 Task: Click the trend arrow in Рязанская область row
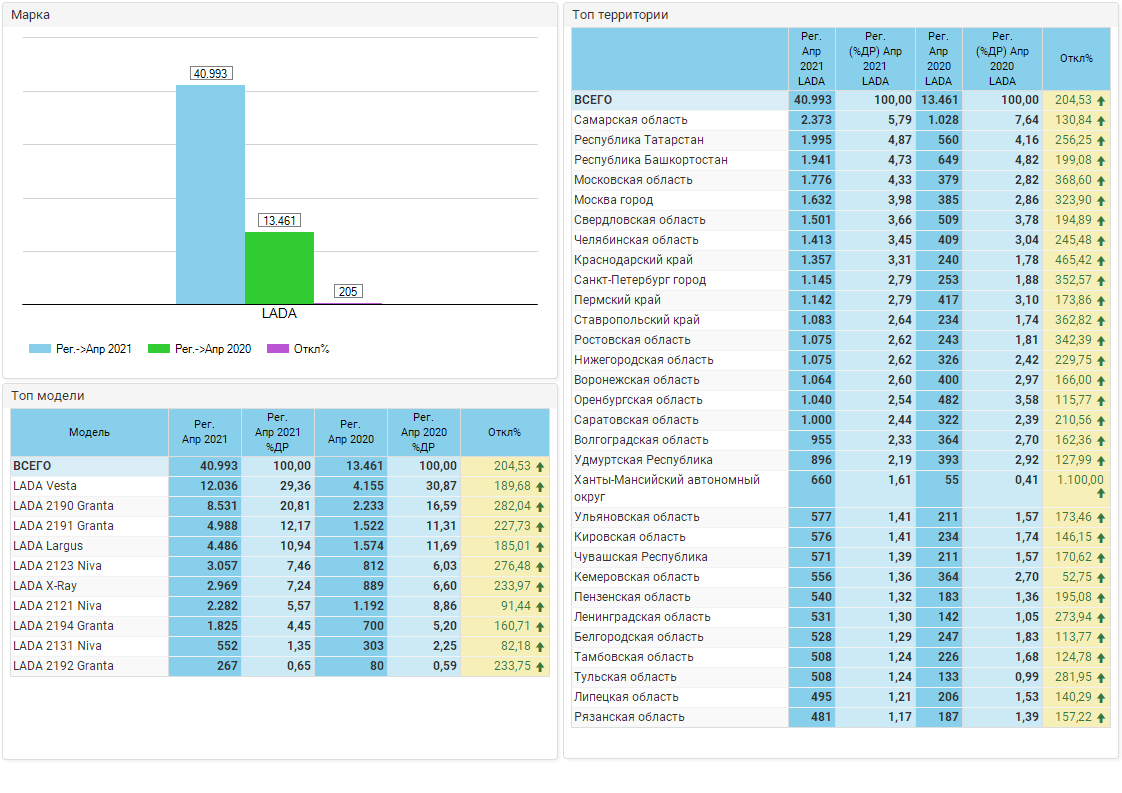coord(1101,718)
